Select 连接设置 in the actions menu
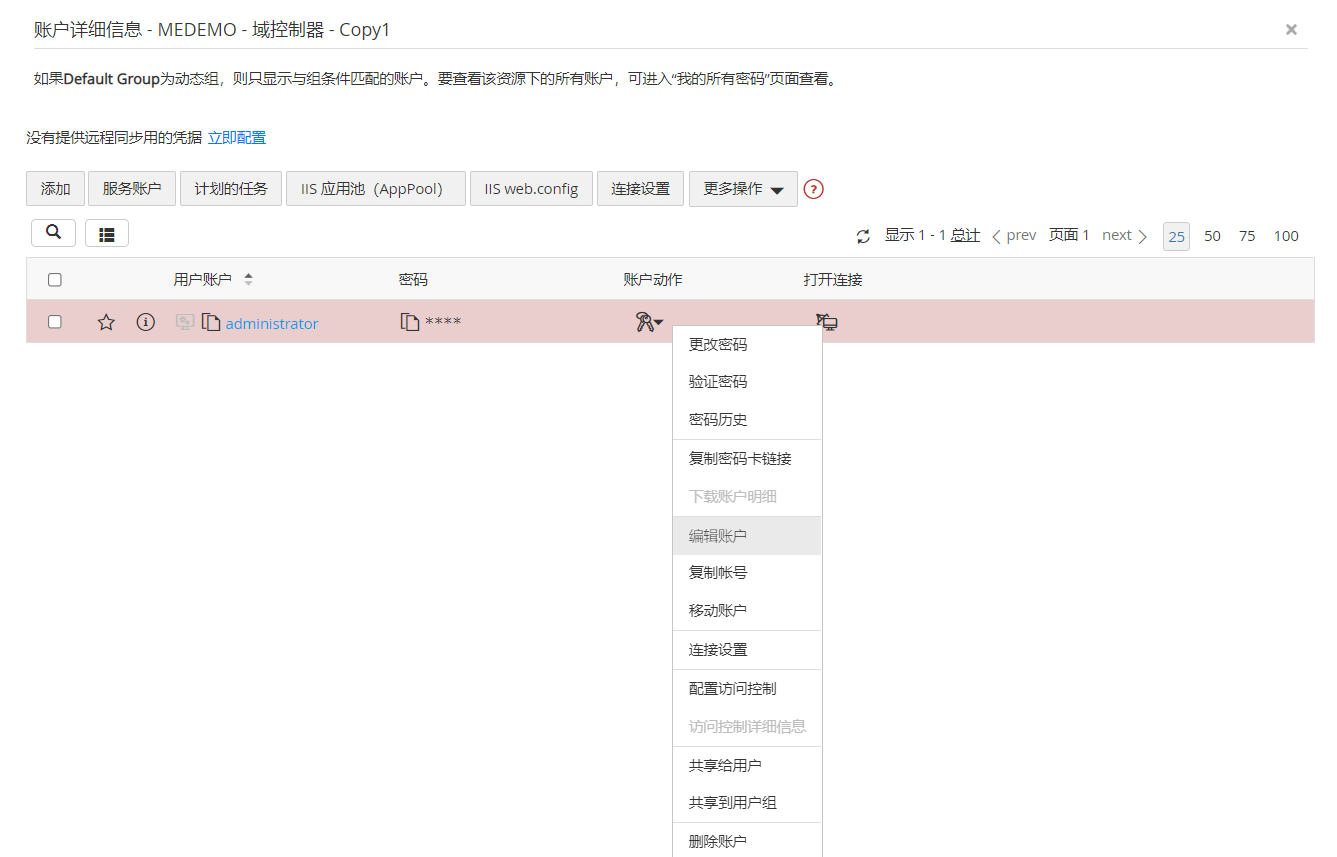The height and width of the screenshot is (857, 1337). (x=747, y=650)
